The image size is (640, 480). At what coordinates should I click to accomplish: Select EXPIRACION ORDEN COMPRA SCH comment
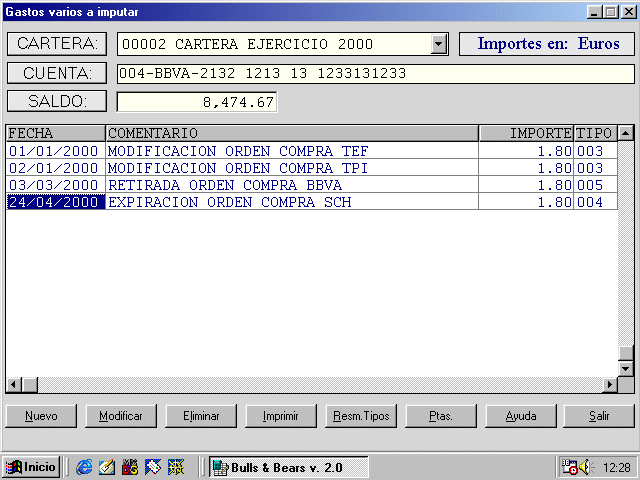click(292, 202)
